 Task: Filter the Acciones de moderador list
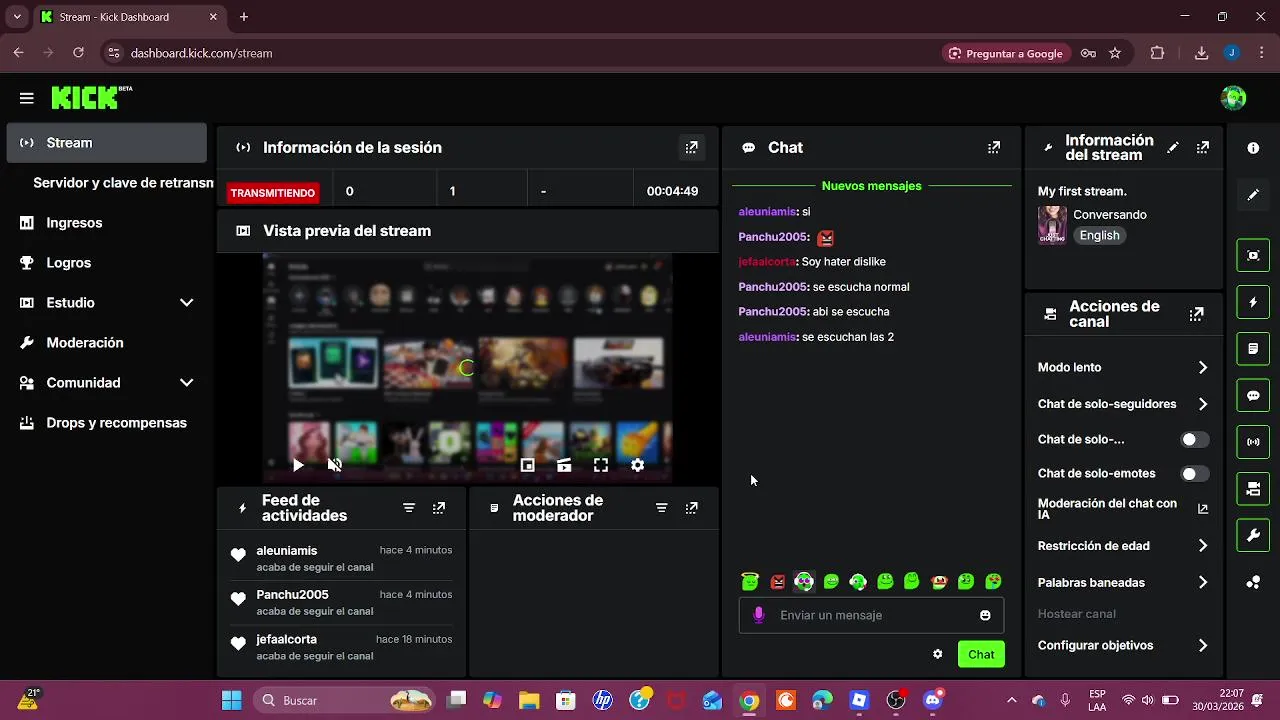tap(661, 508)
